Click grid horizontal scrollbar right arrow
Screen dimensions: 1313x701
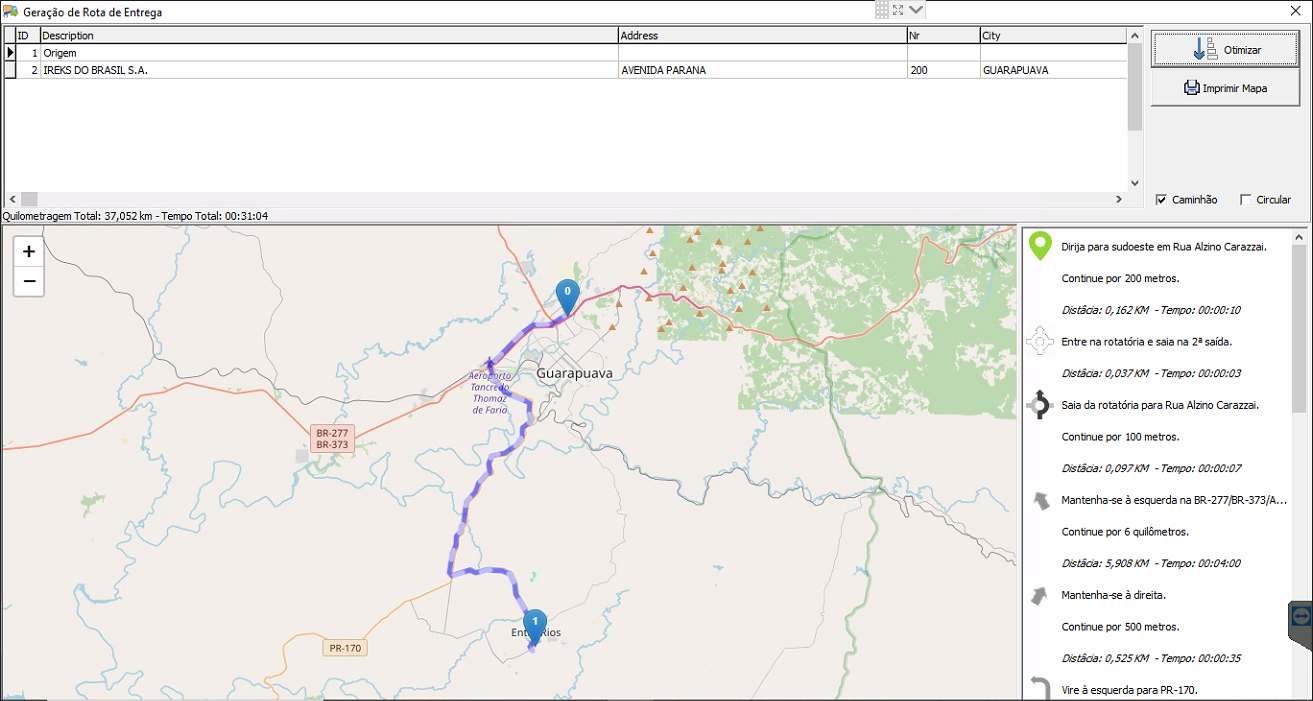1120,199
